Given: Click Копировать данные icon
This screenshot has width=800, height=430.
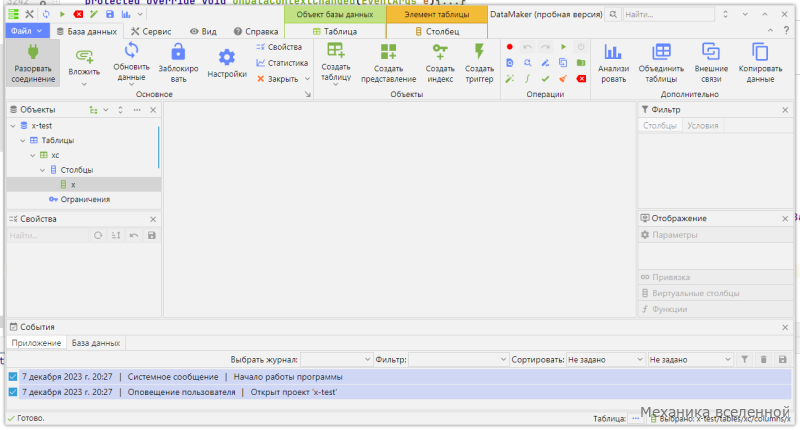Looking at the screenshot, I should pos(760,53).
